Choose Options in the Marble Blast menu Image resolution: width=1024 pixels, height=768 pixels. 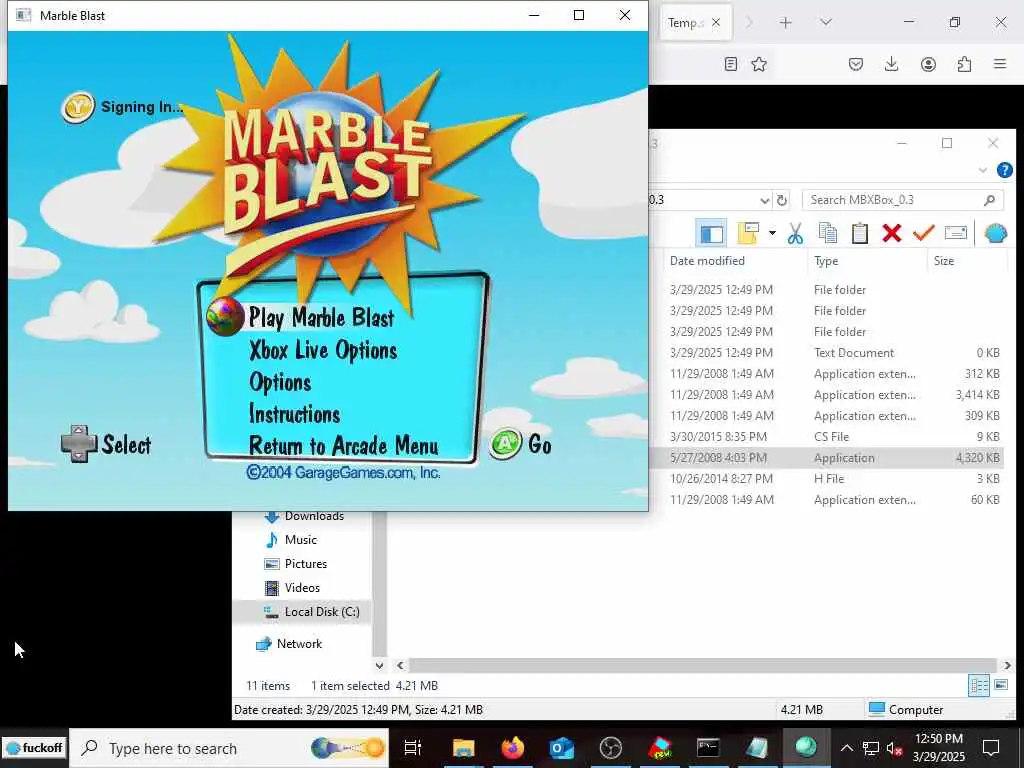[280, 382]
